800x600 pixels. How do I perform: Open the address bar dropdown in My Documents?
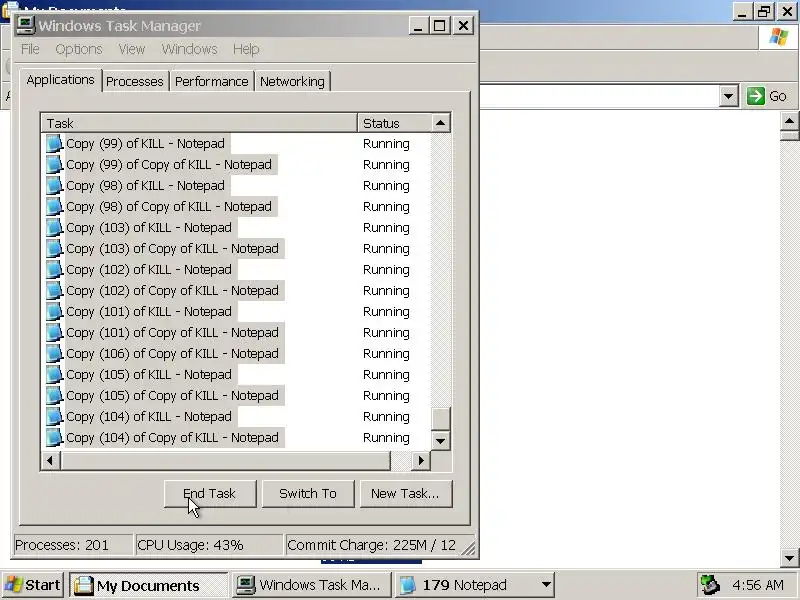729,96
